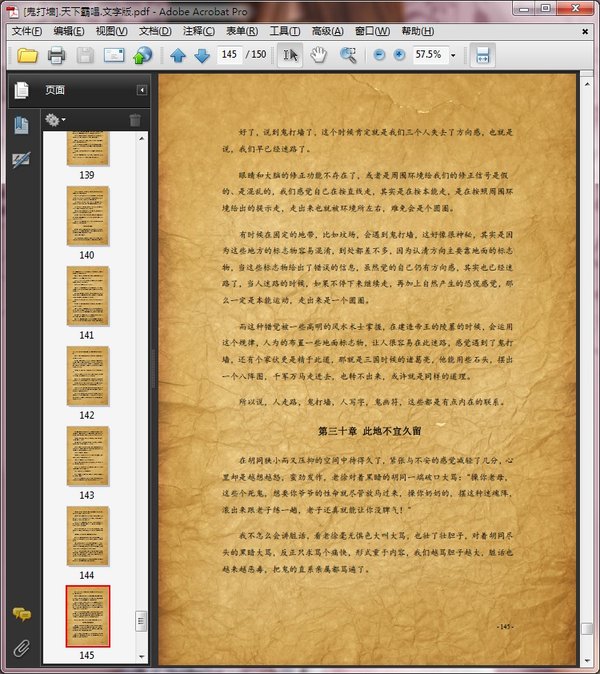Viewport: 600px width, 674px height.
Task: Open the zoom percentage dropdown arrow
Action: pyautogui.click(x=453, y=55)
